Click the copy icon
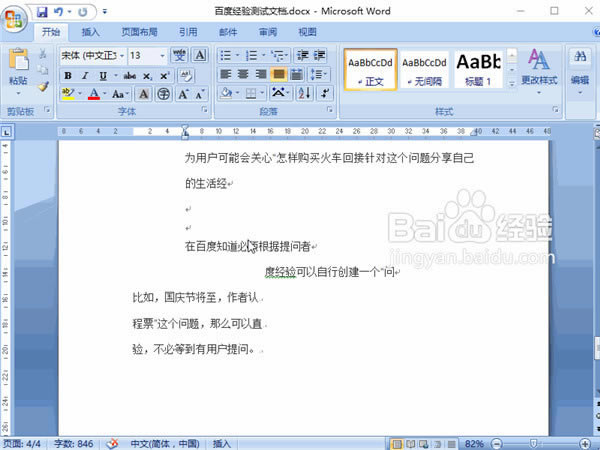The image size is (600, 450). 43,70
